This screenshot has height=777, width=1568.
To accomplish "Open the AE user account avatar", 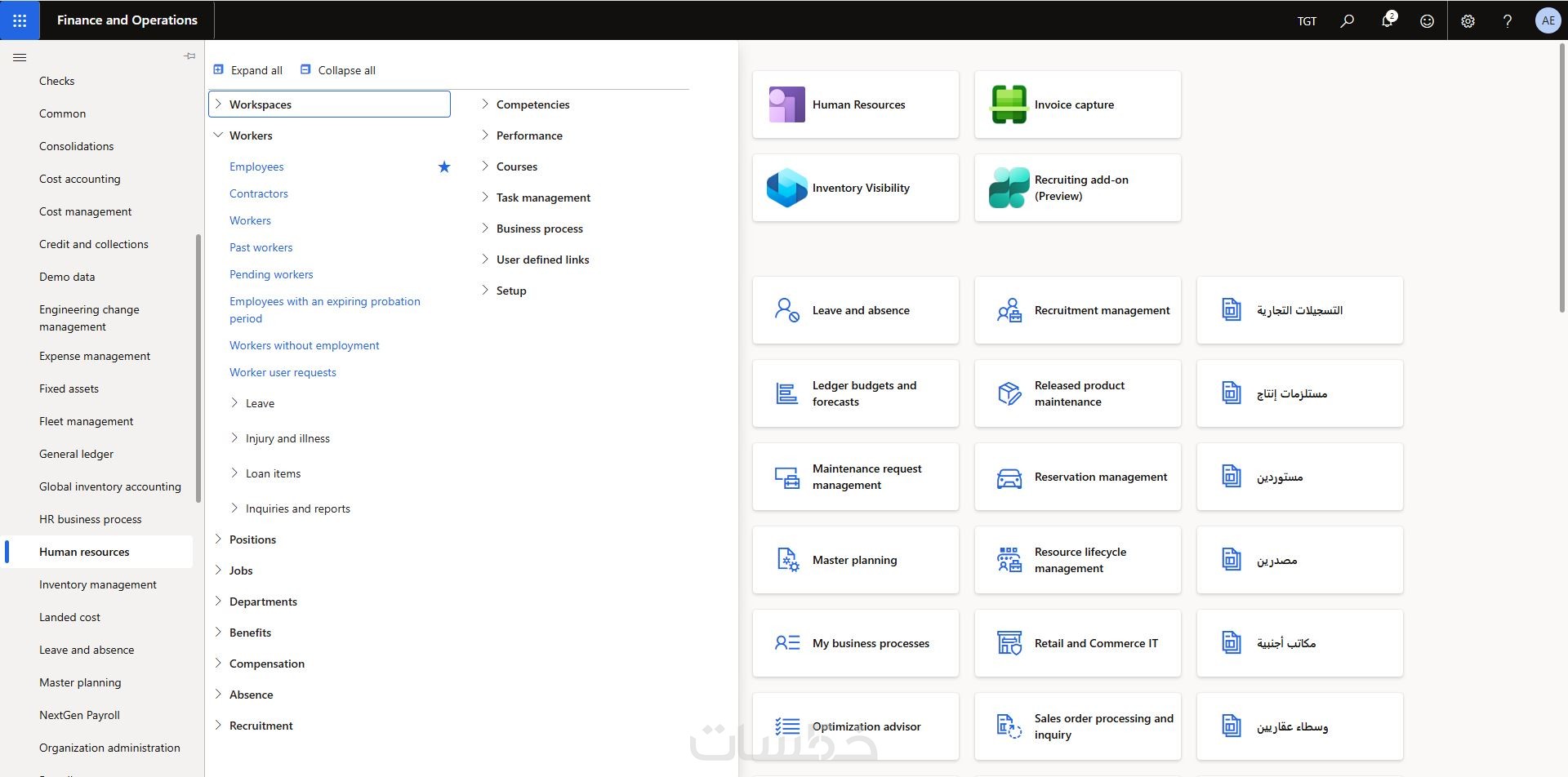I will (1548, 20).
